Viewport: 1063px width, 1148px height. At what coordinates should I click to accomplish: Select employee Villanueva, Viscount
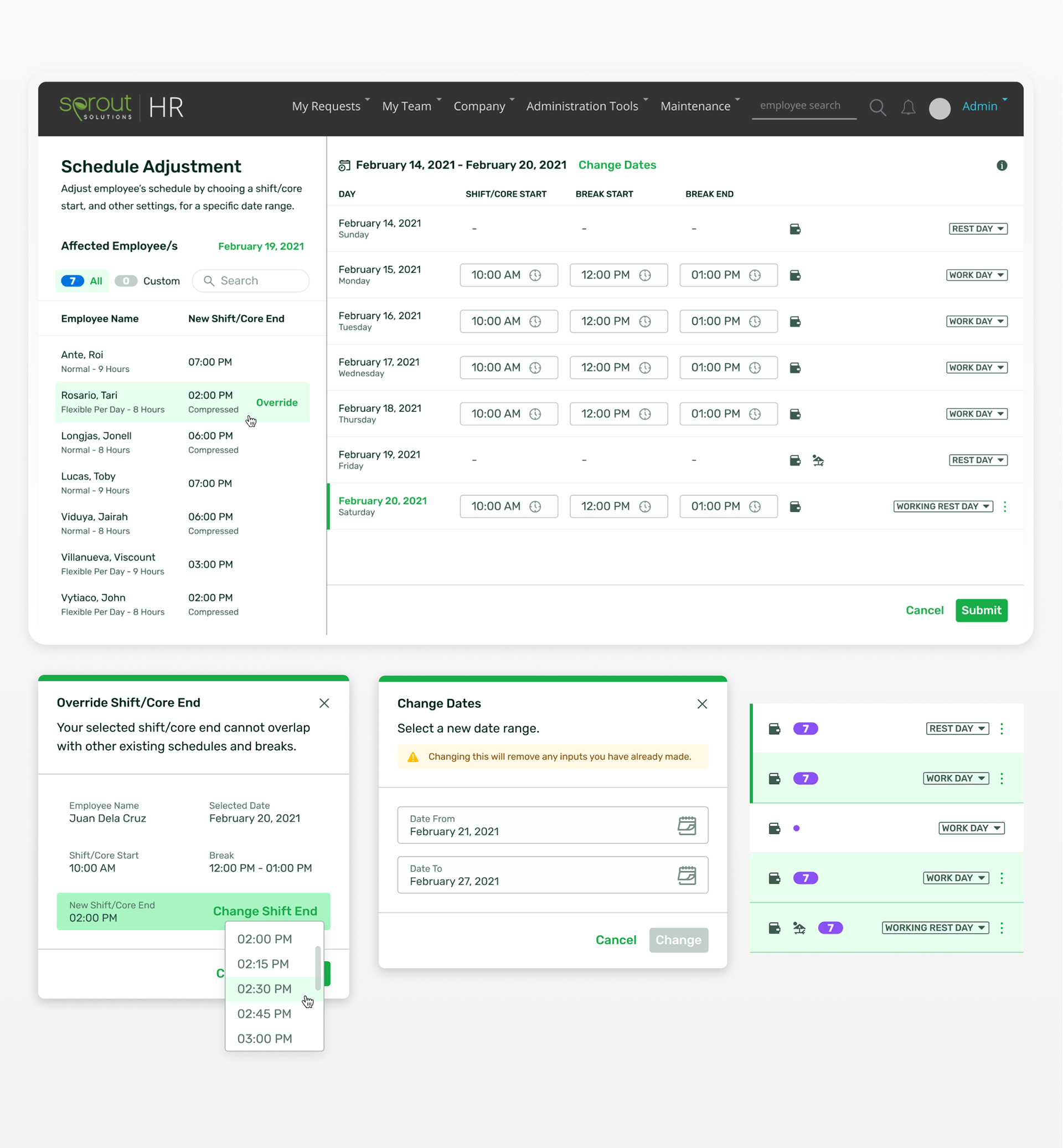pyautogui.click(x=182, y=564)
